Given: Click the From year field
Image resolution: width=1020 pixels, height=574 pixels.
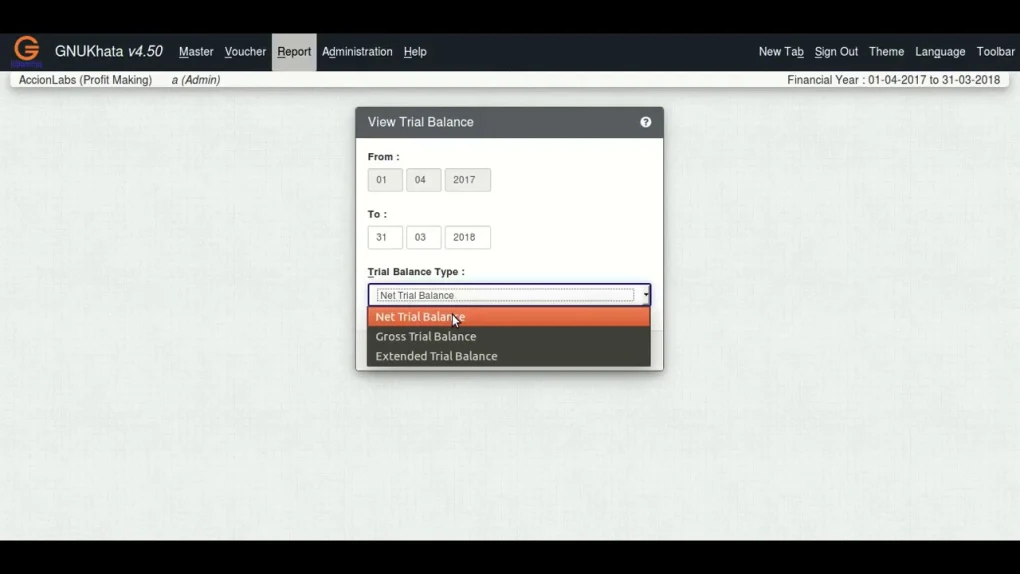Looking at the screenshot, I should point(467,180).
